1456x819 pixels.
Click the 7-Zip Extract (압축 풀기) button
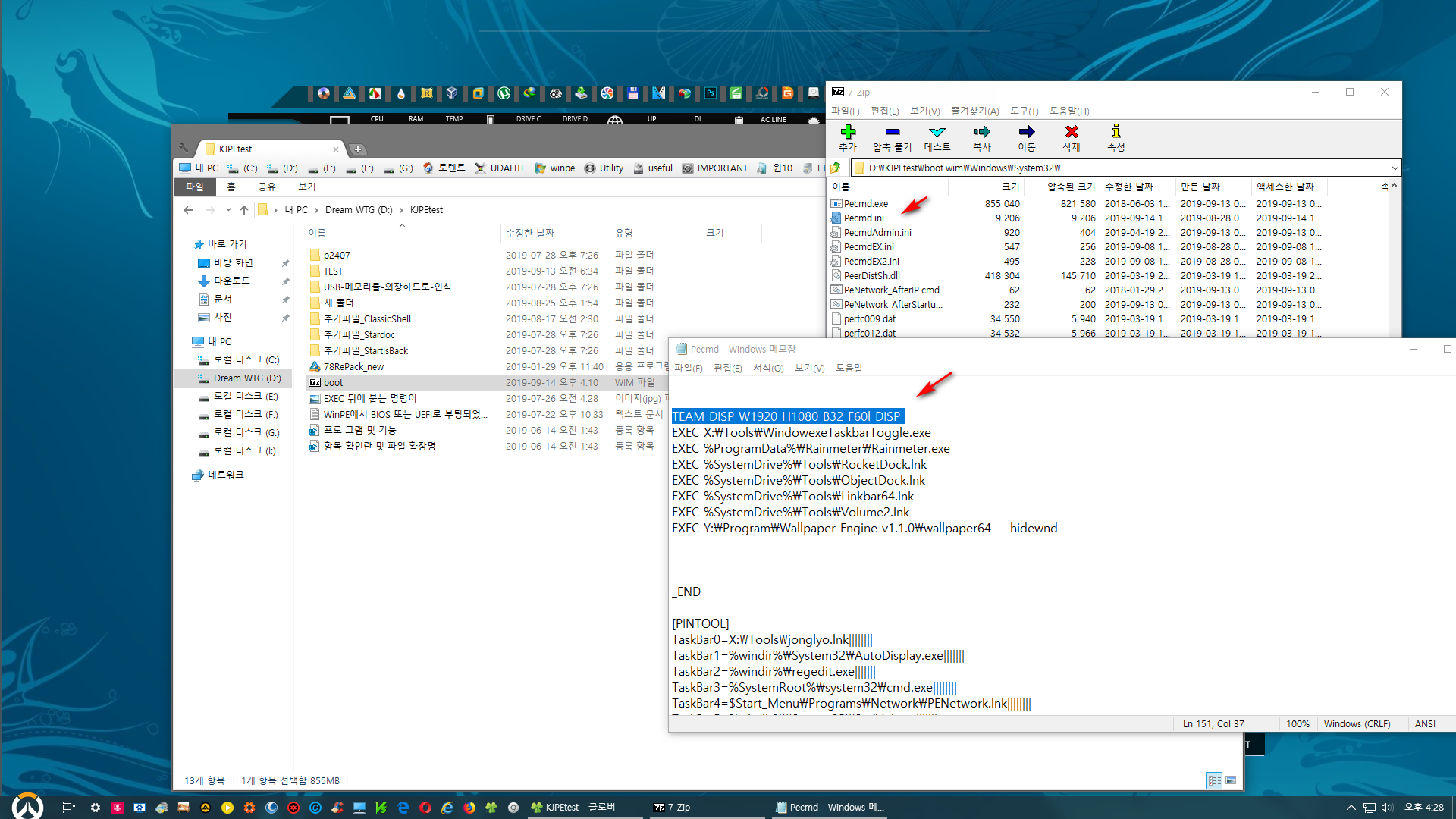(x=892, y=137)
